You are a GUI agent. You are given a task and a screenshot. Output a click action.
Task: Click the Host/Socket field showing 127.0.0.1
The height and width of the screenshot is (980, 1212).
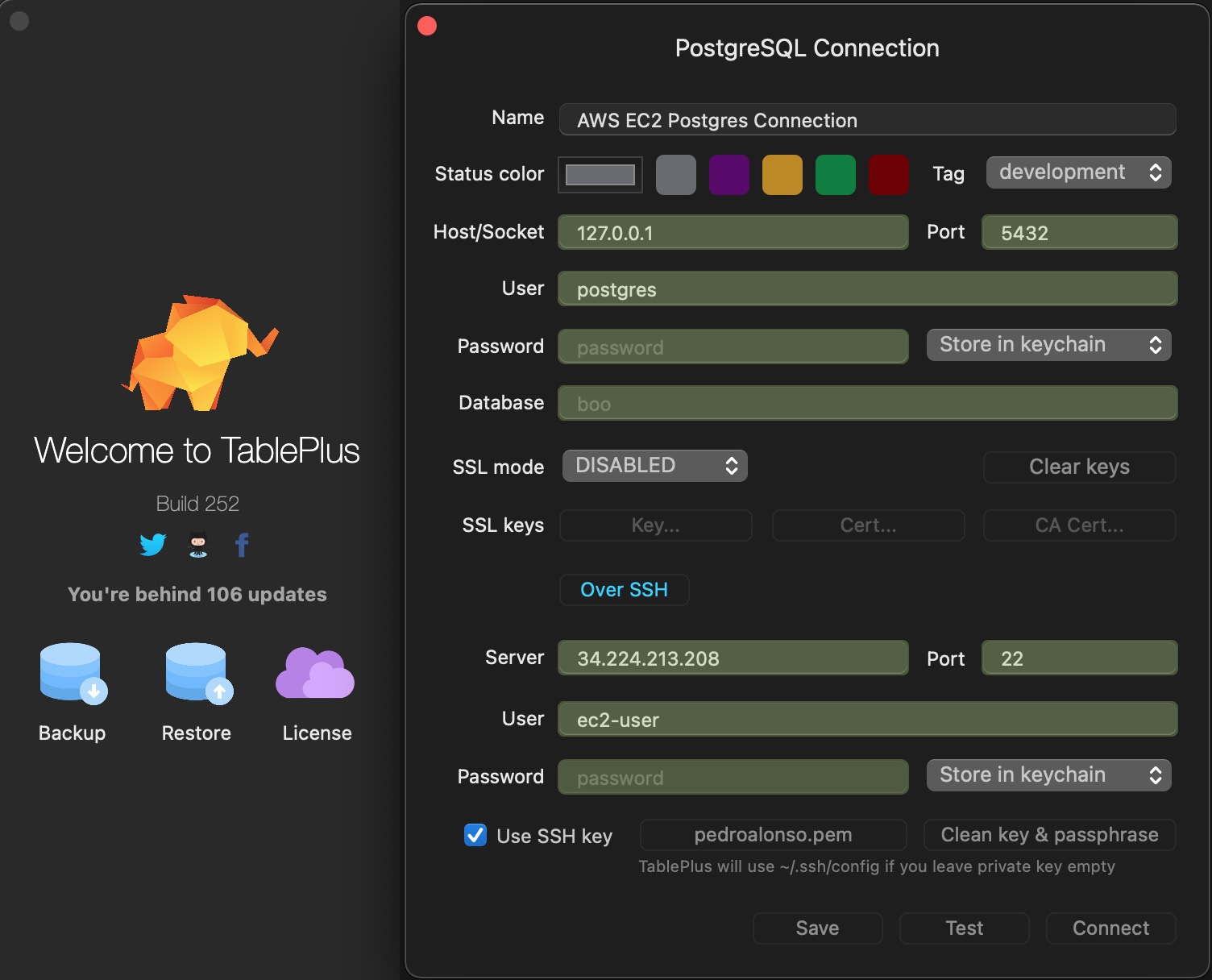(x=733, y=232)
